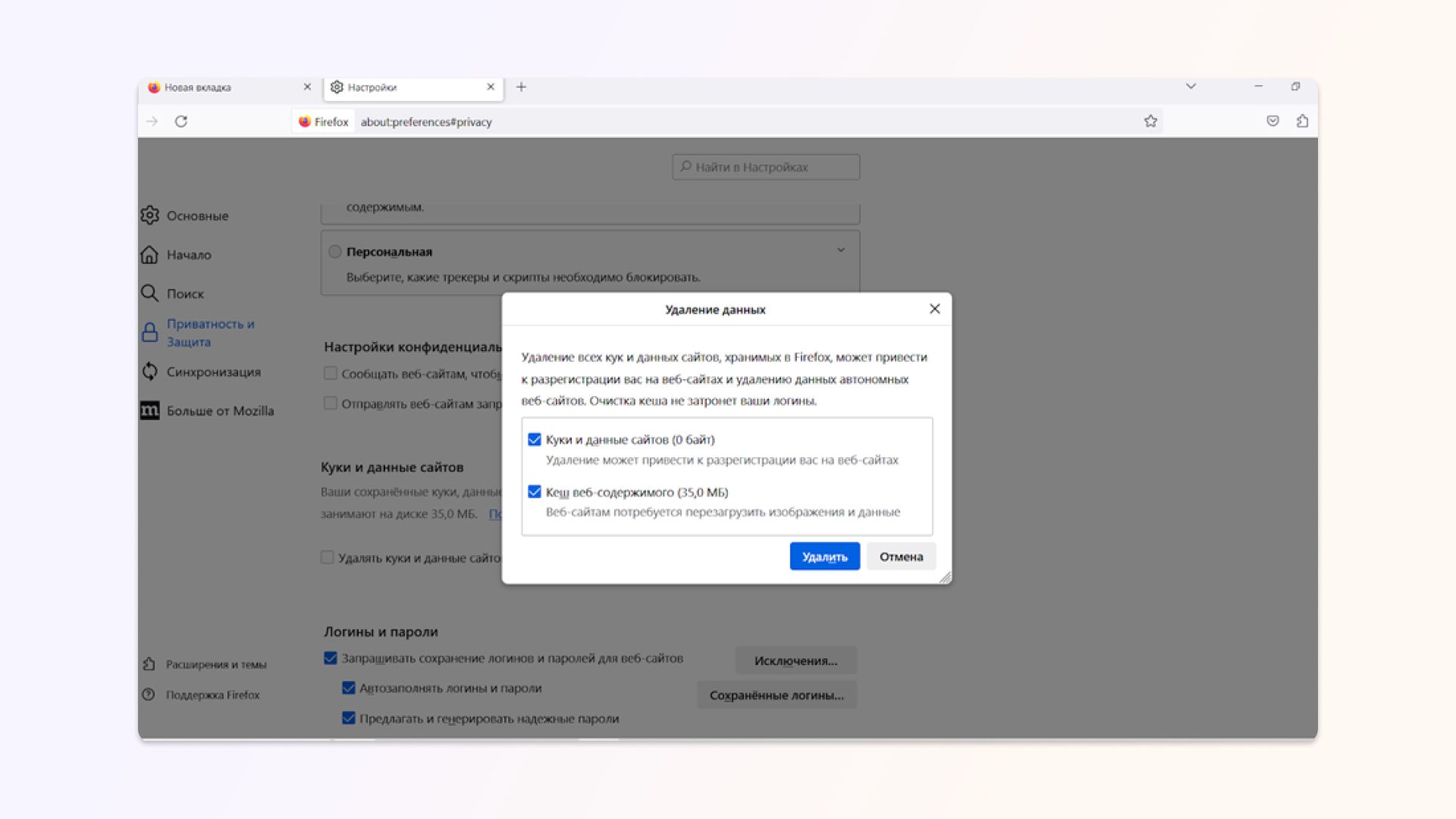Open the Pocket save icon
The width and height of the screenshot is (1456, 819).
point(1272,121)
